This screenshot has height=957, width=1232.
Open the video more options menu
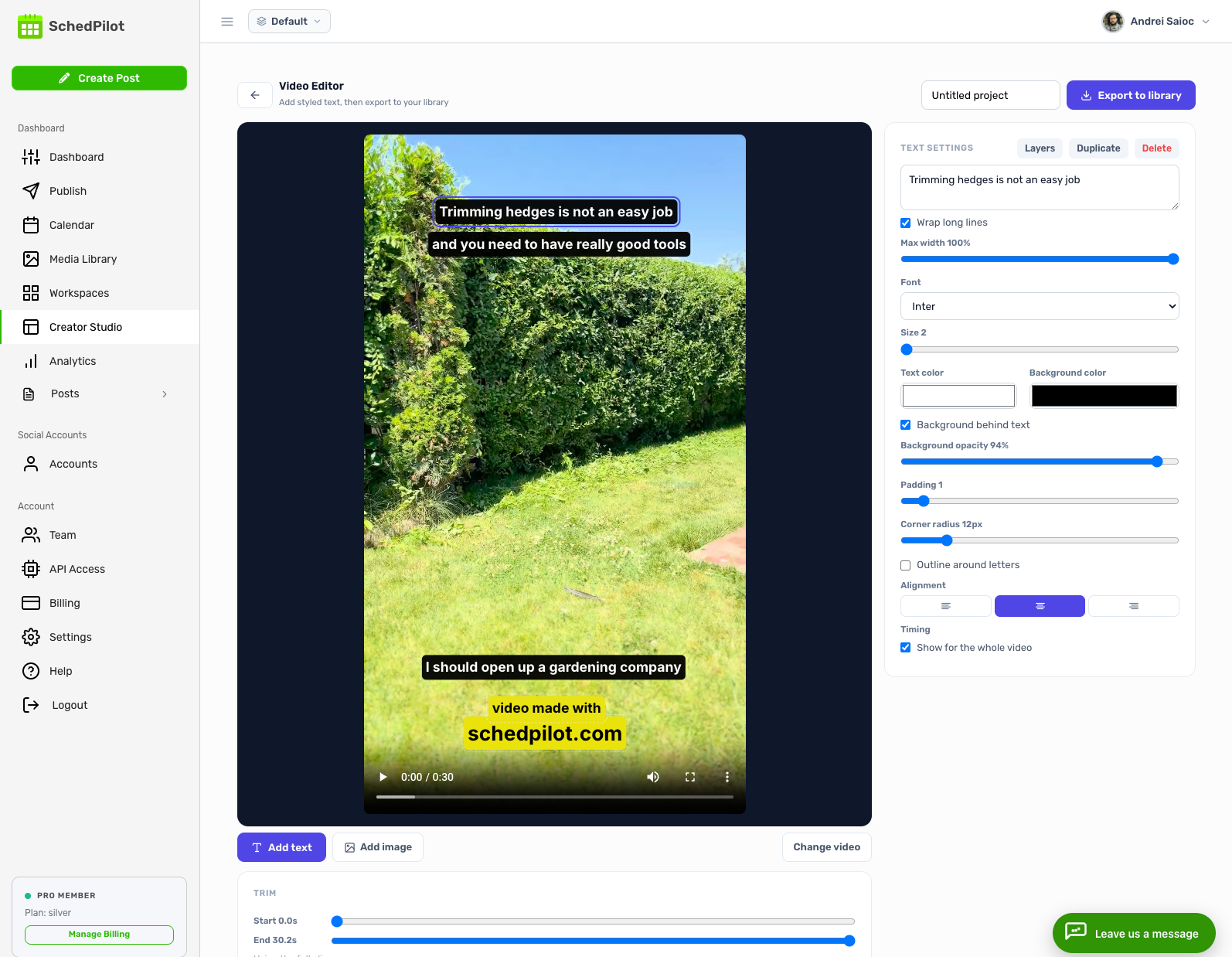click(x=727, y=777)
